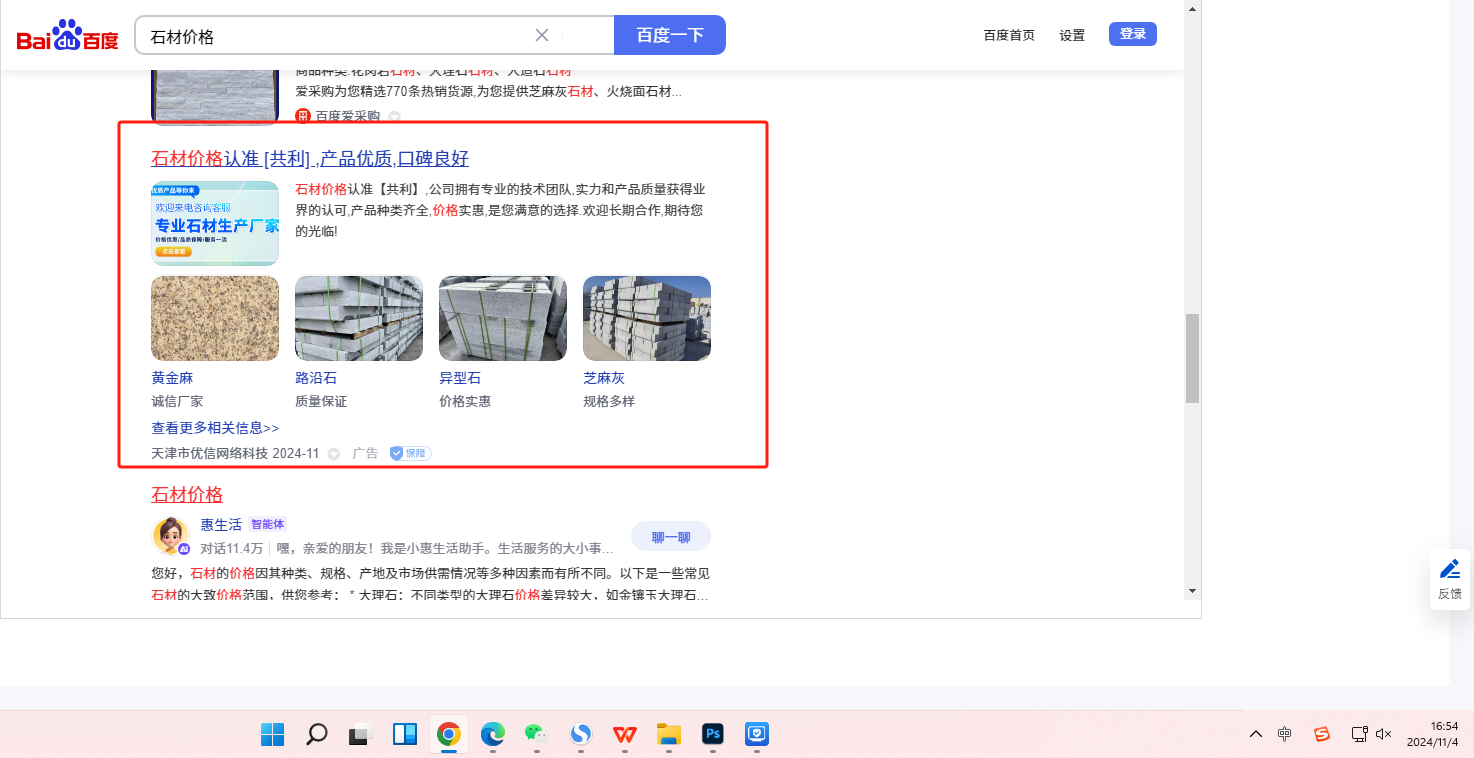Click the 百度一下 search button
Screen dimensions: 1474x758
point(669,35)
